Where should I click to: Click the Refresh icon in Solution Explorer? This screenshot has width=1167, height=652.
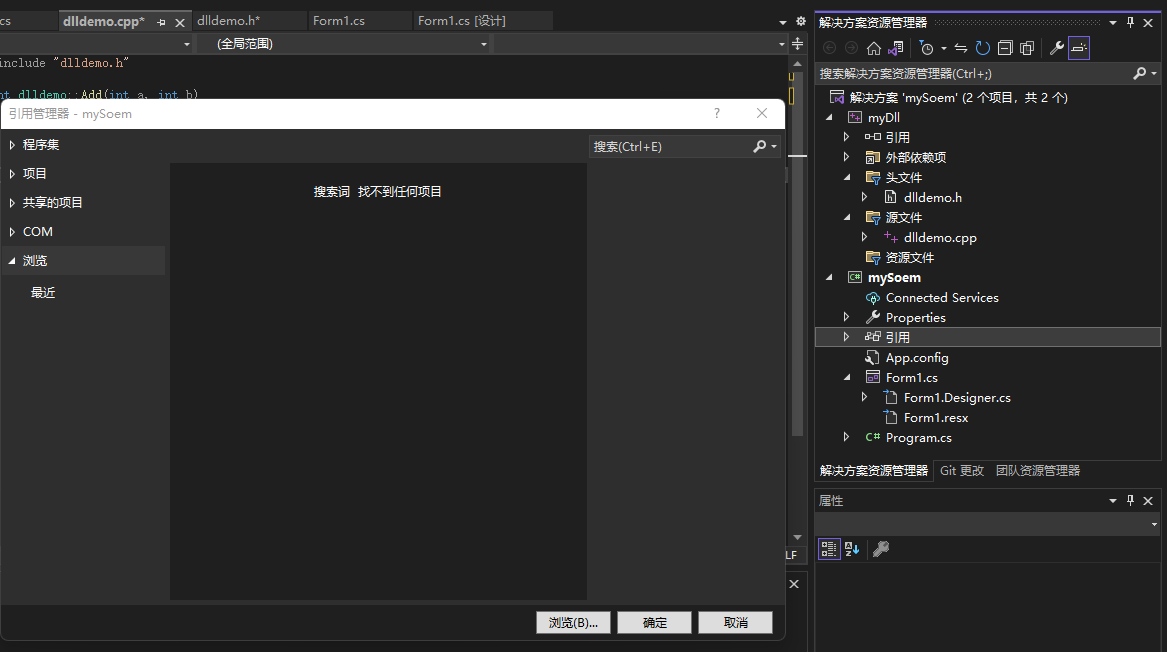point(982,48)
